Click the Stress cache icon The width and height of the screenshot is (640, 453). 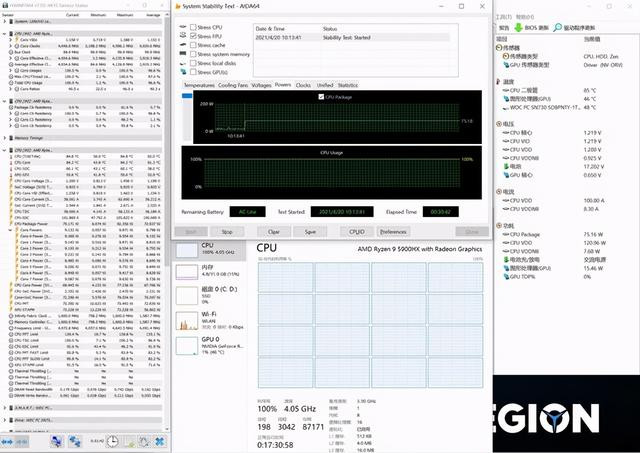(183, 45)
